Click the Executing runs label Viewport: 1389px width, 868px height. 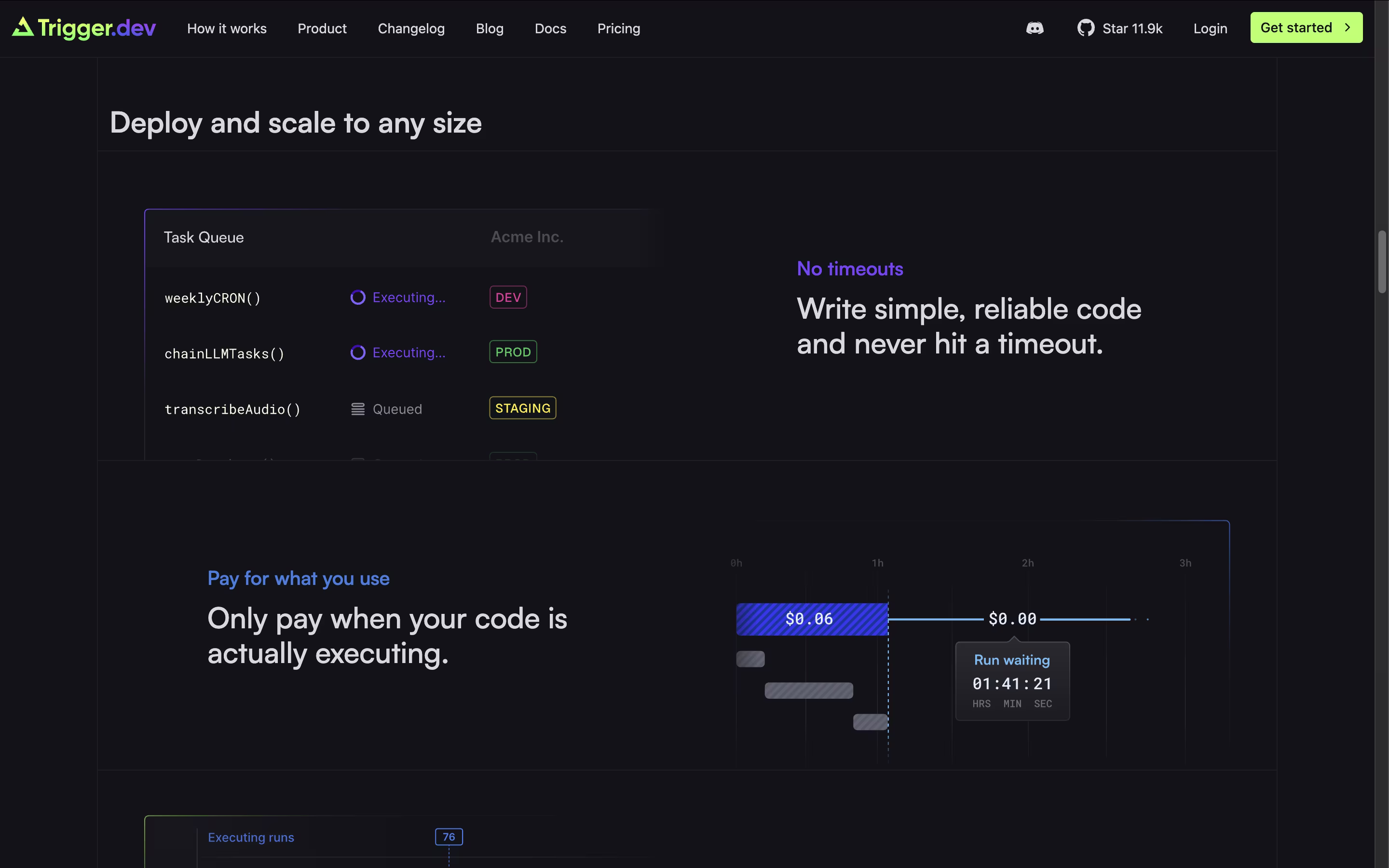(x=251, y=838)
